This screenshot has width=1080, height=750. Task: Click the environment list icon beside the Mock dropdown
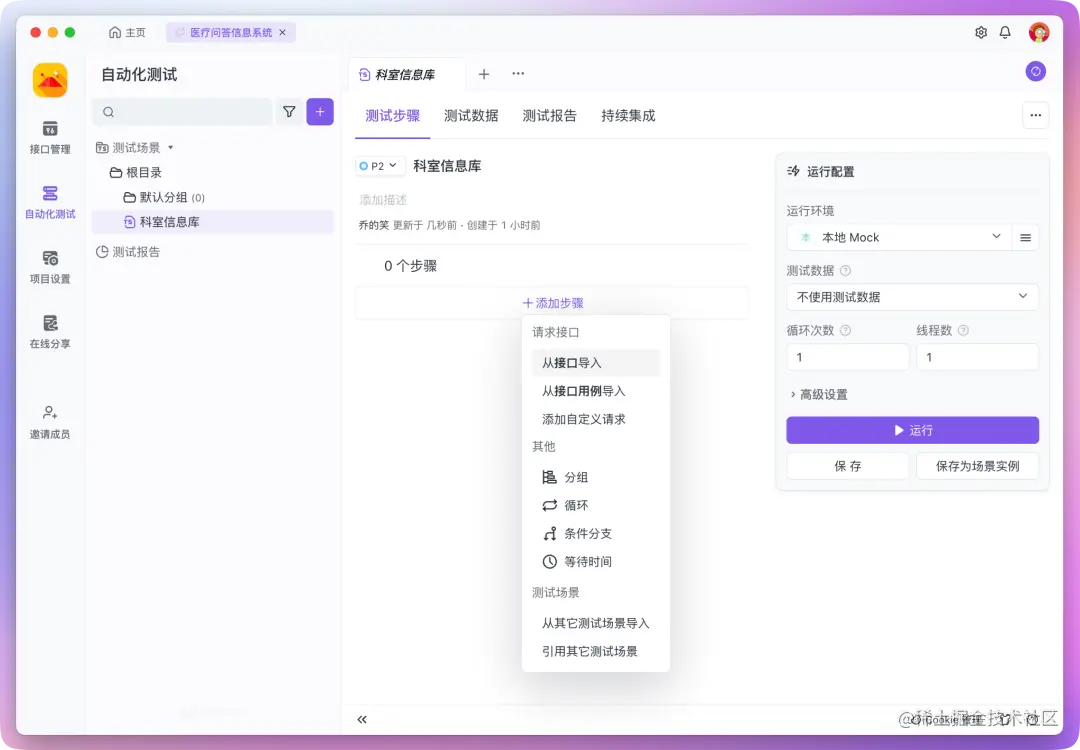[x=1025, y=237]
